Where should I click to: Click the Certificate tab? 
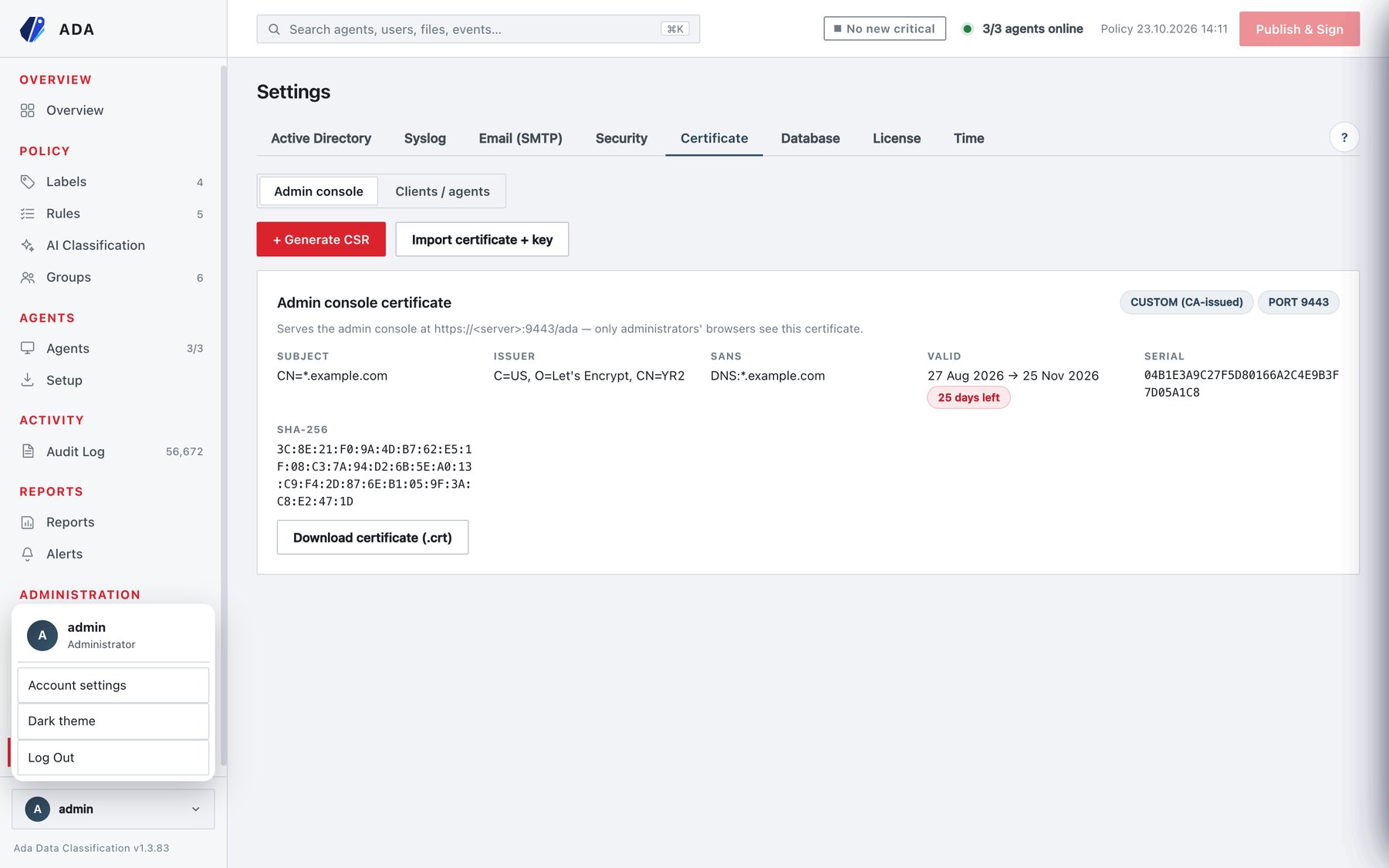(714, 138)
